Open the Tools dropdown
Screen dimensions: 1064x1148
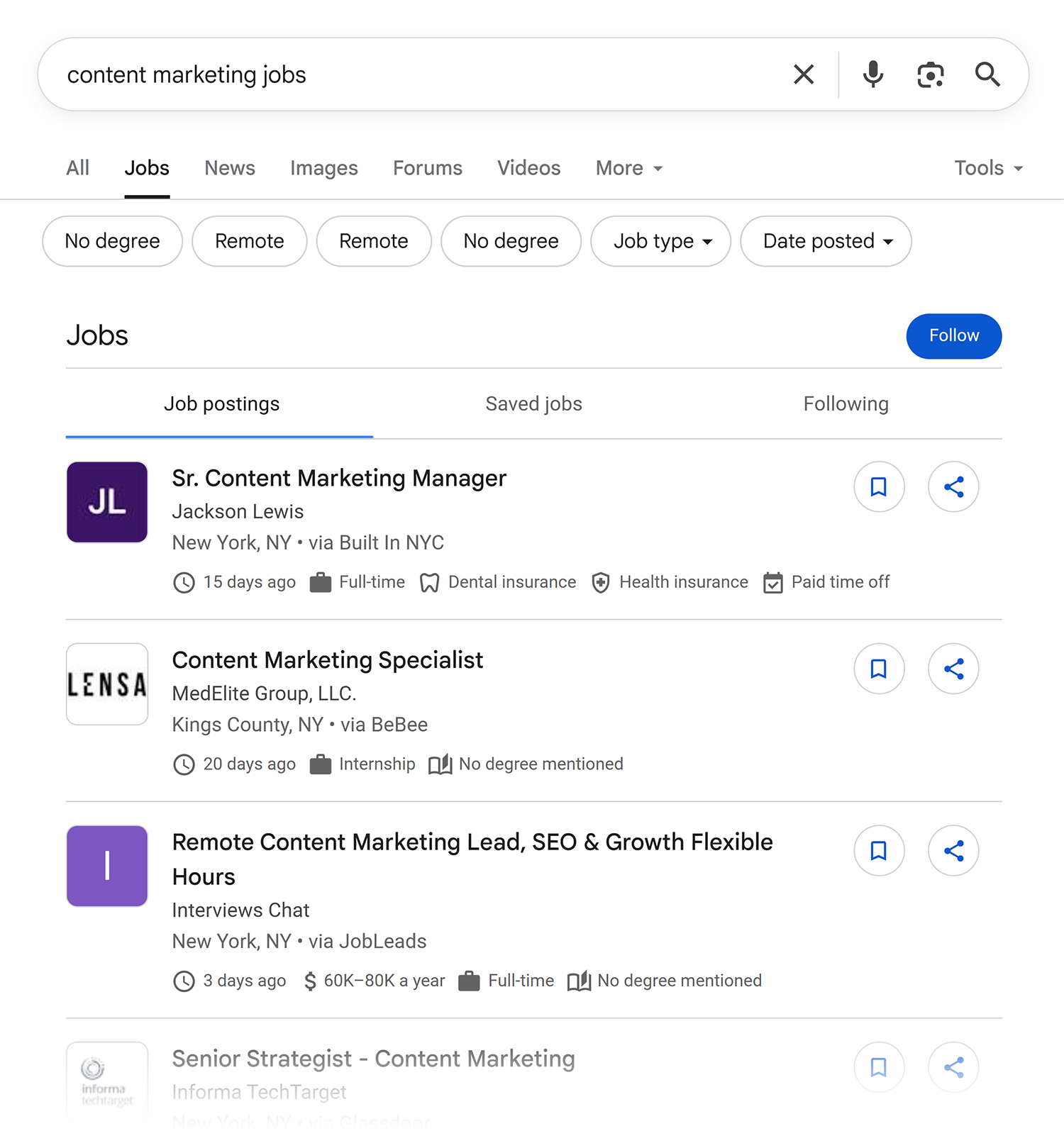click(x=988, y=168)
